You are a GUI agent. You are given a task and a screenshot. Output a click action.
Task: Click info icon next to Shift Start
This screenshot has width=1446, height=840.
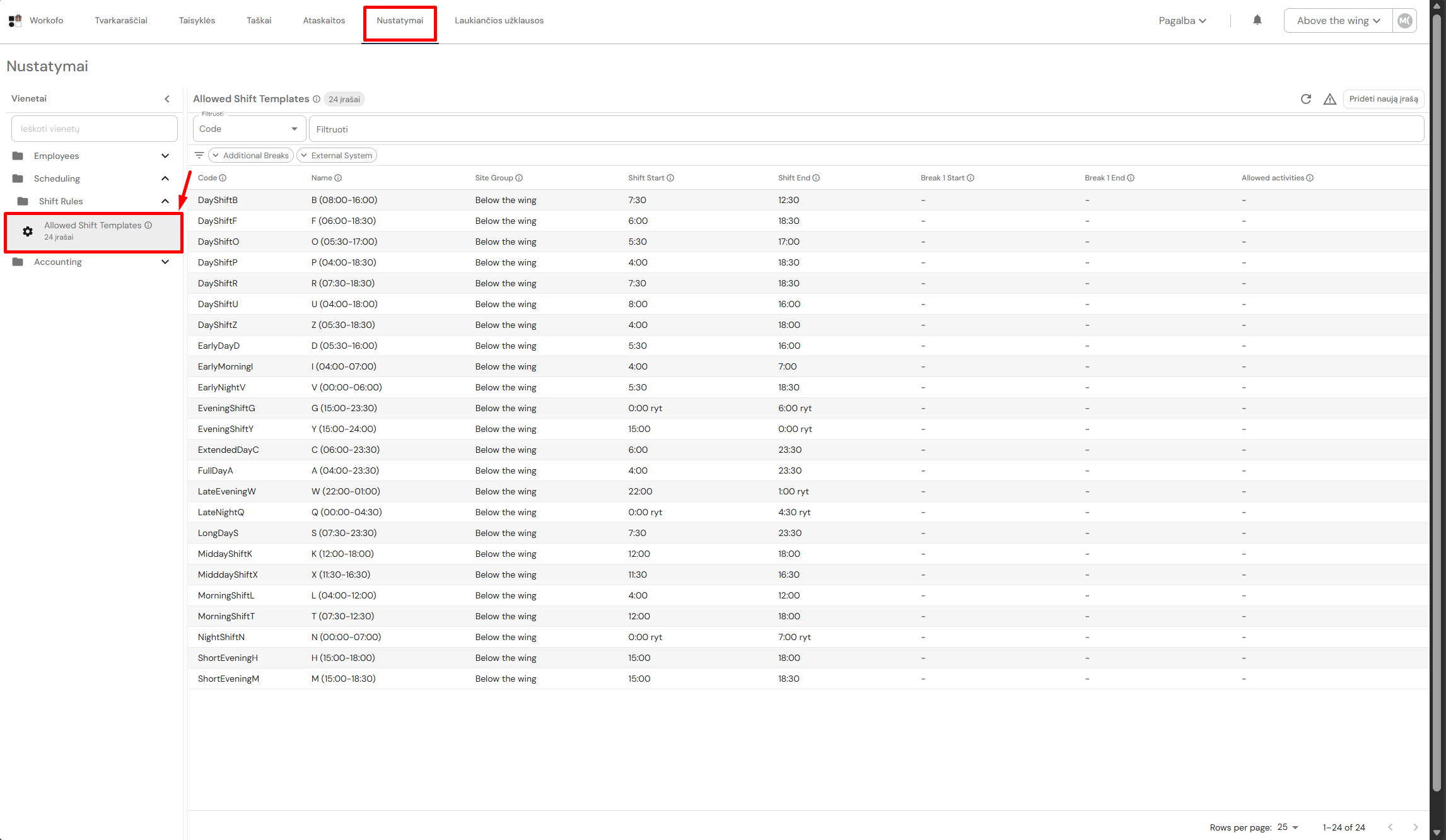coord(670,178)
